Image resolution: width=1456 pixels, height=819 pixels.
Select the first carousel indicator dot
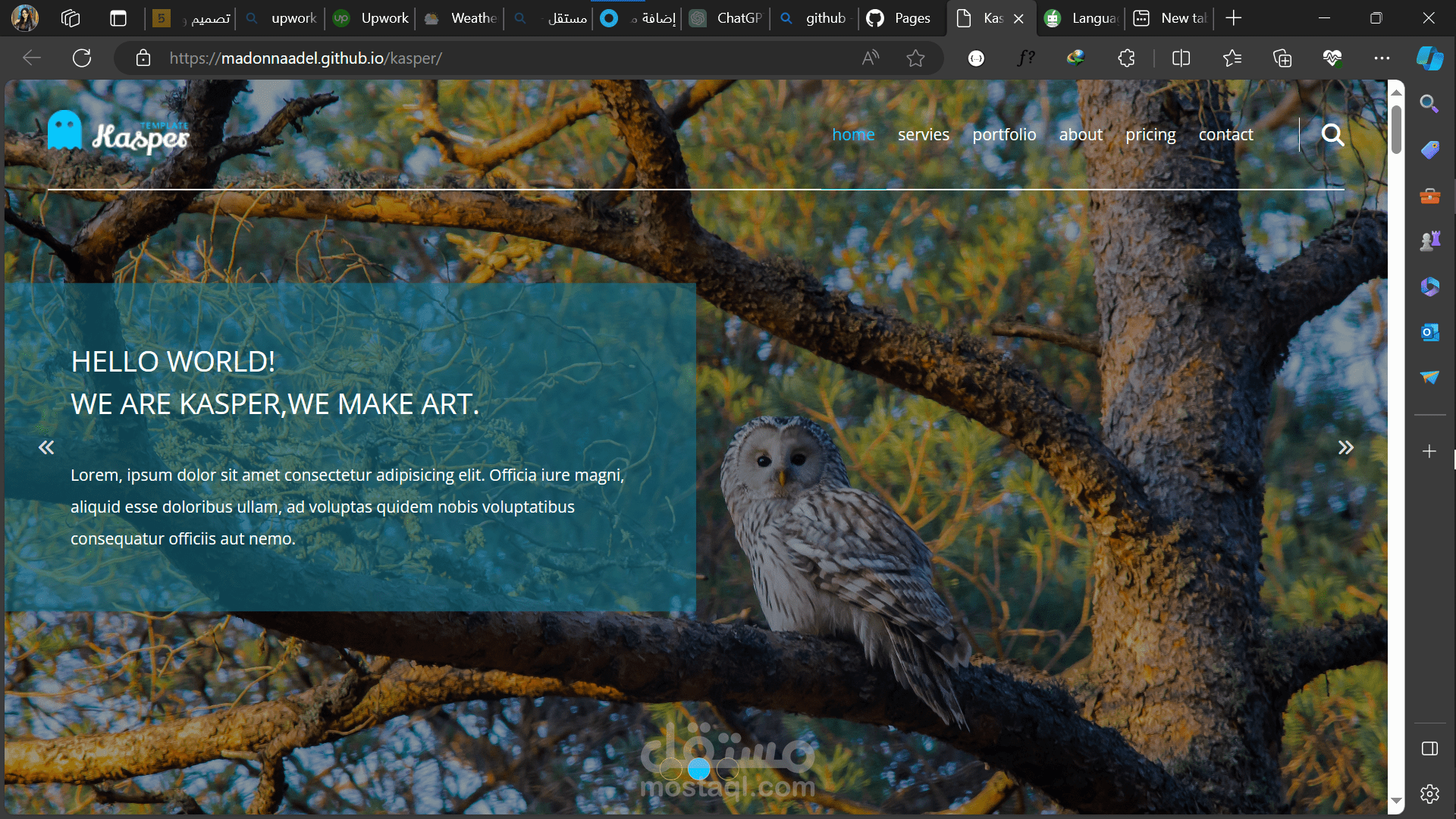[670, 769]
